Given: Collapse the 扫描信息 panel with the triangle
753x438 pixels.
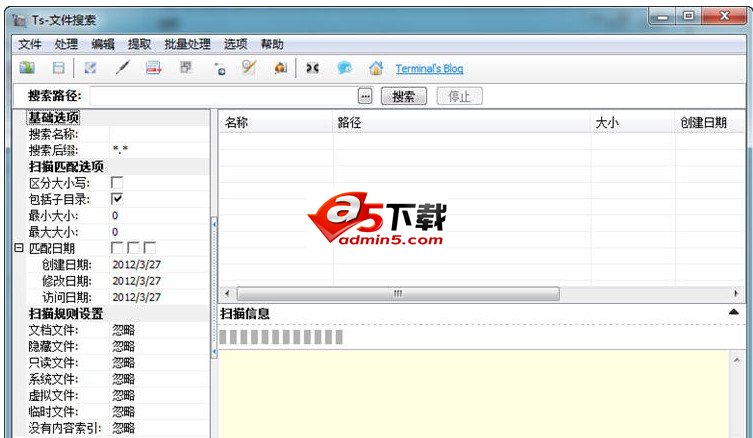Looking at the screenshot, I should point(733,312).
